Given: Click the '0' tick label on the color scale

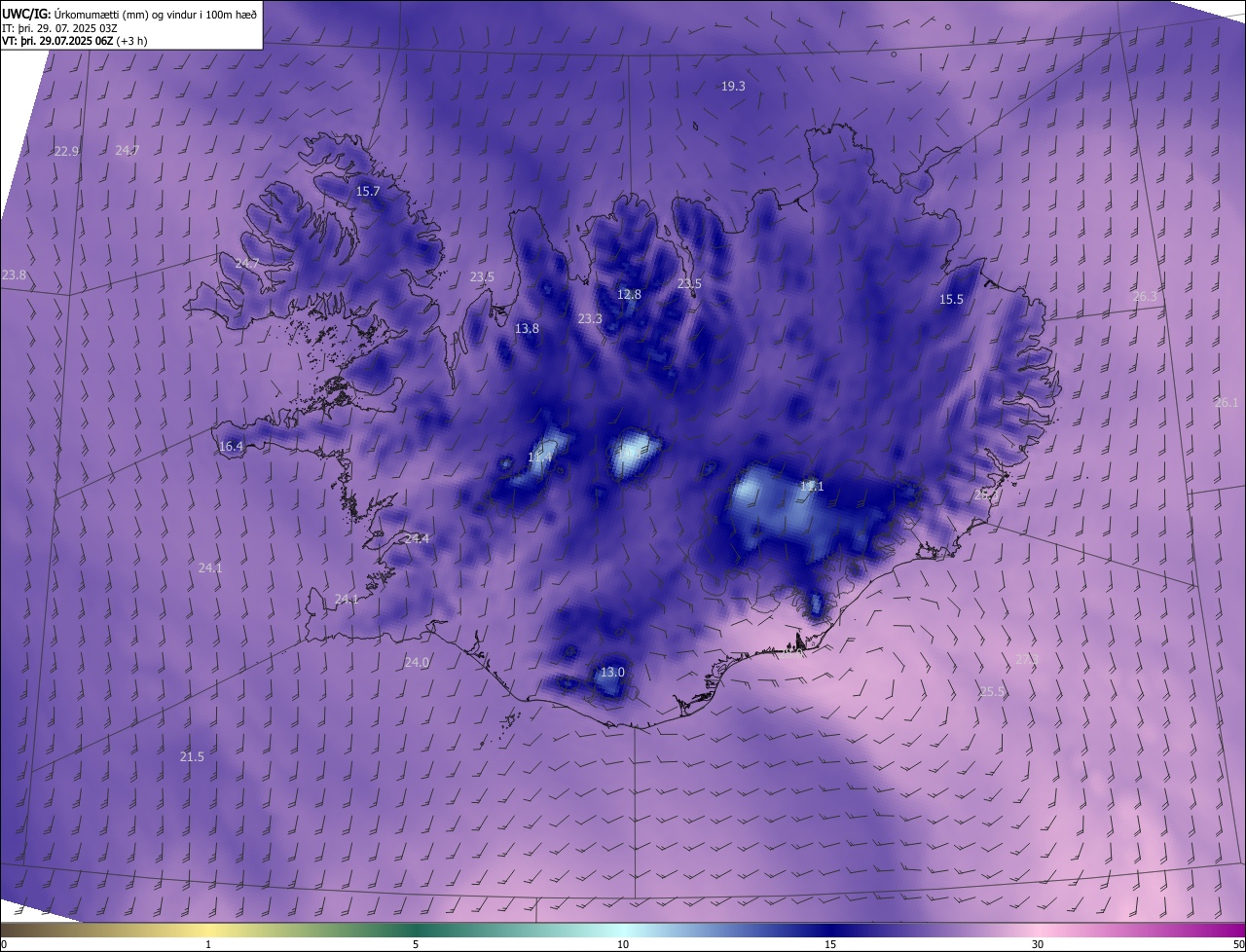Looking at the screenshot, I should coord(4,944).
